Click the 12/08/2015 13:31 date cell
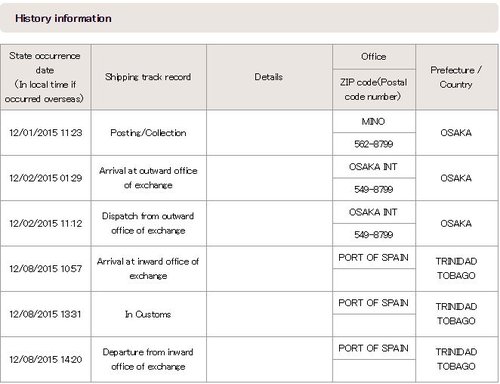 [x=45, y=314]
